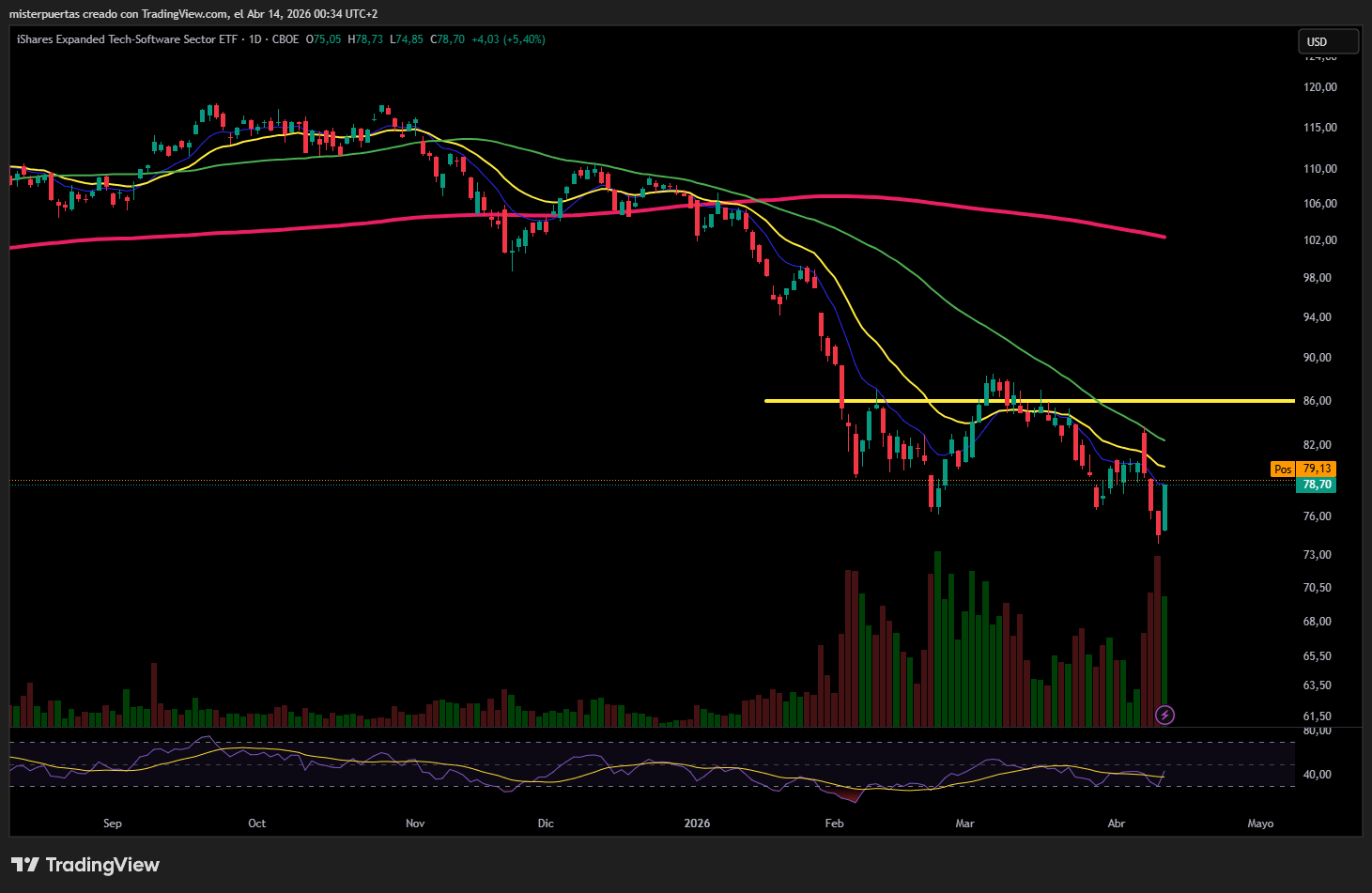Image resolution: width=1372 pixels, height=893 pixels.
Task: Click the Dic label on time axis
Action: pyautogui.click(x=546, y=824)
